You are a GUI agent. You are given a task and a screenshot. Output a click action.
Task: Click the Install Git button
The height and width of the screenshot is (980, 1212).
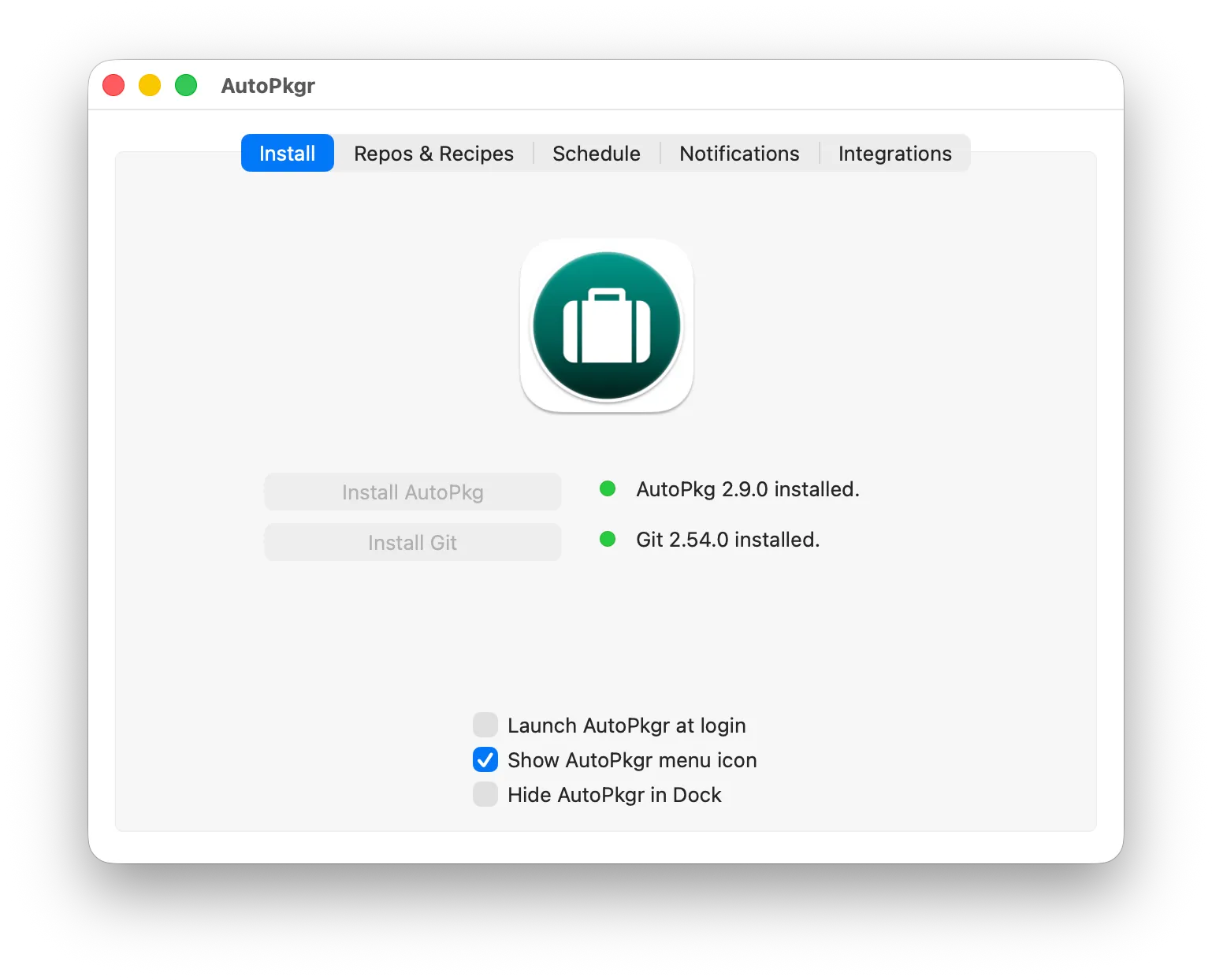coord(413,542)
